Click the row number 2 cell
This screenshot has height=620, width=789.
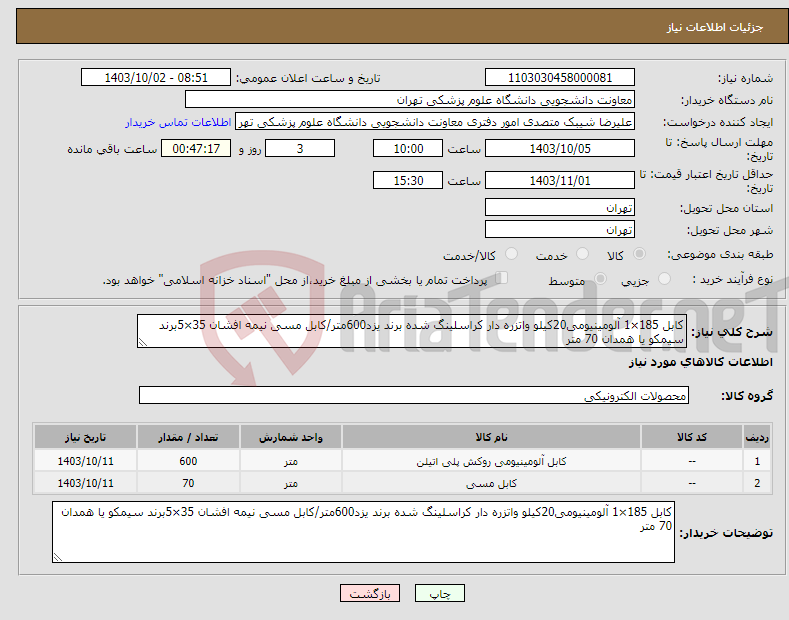[x=757, y=483]
